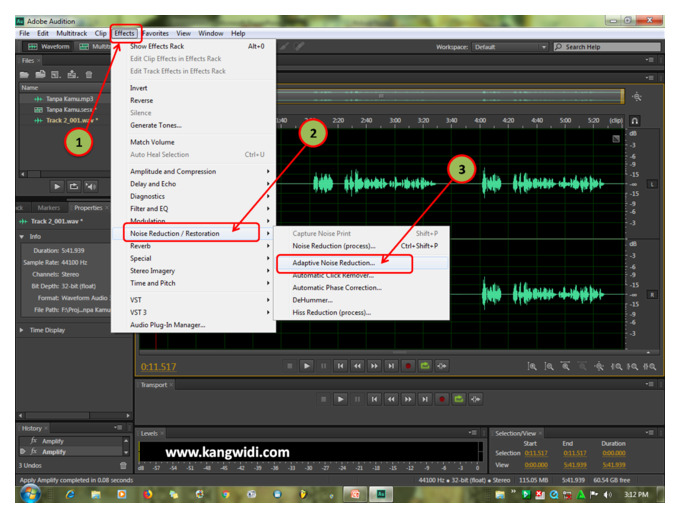Viewport: 680px width, 518px height.
Task: Click Record in the Transport panel
Action: [442, 399]
